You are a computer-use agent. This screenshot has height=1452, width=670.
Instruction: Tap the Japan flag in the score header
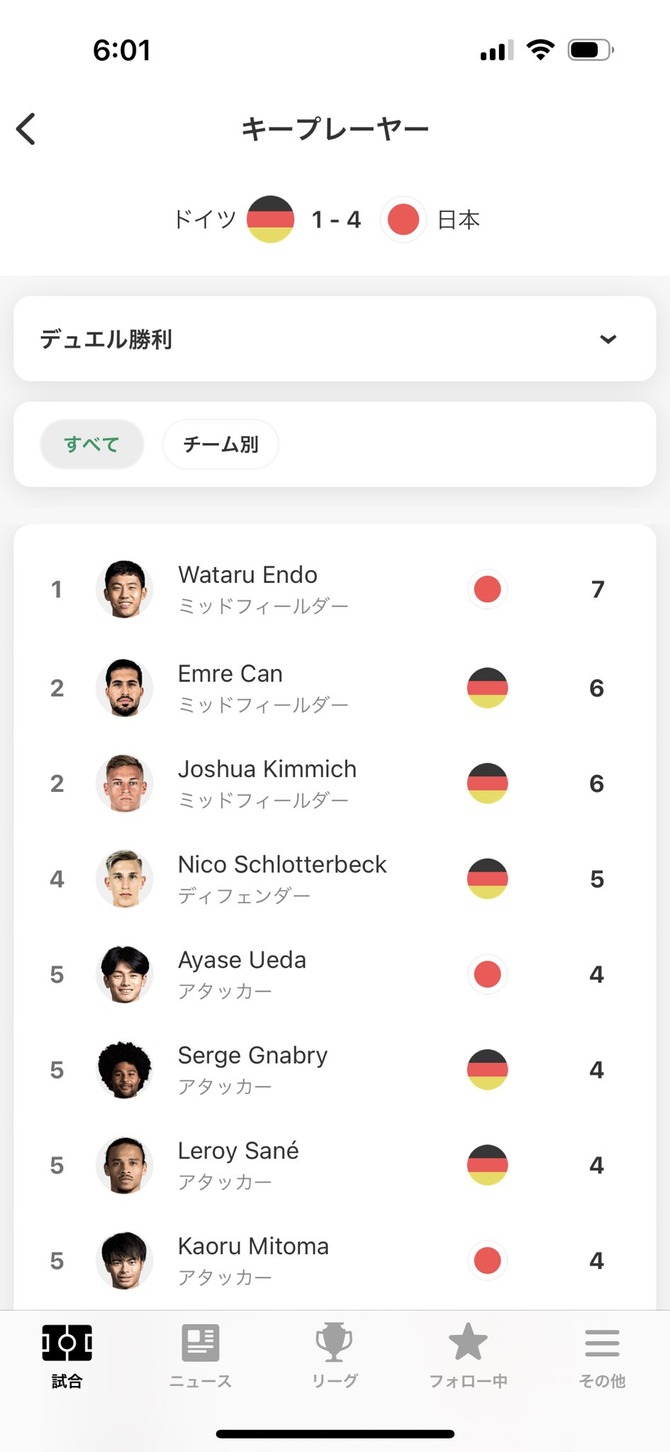tap(403, 219)
